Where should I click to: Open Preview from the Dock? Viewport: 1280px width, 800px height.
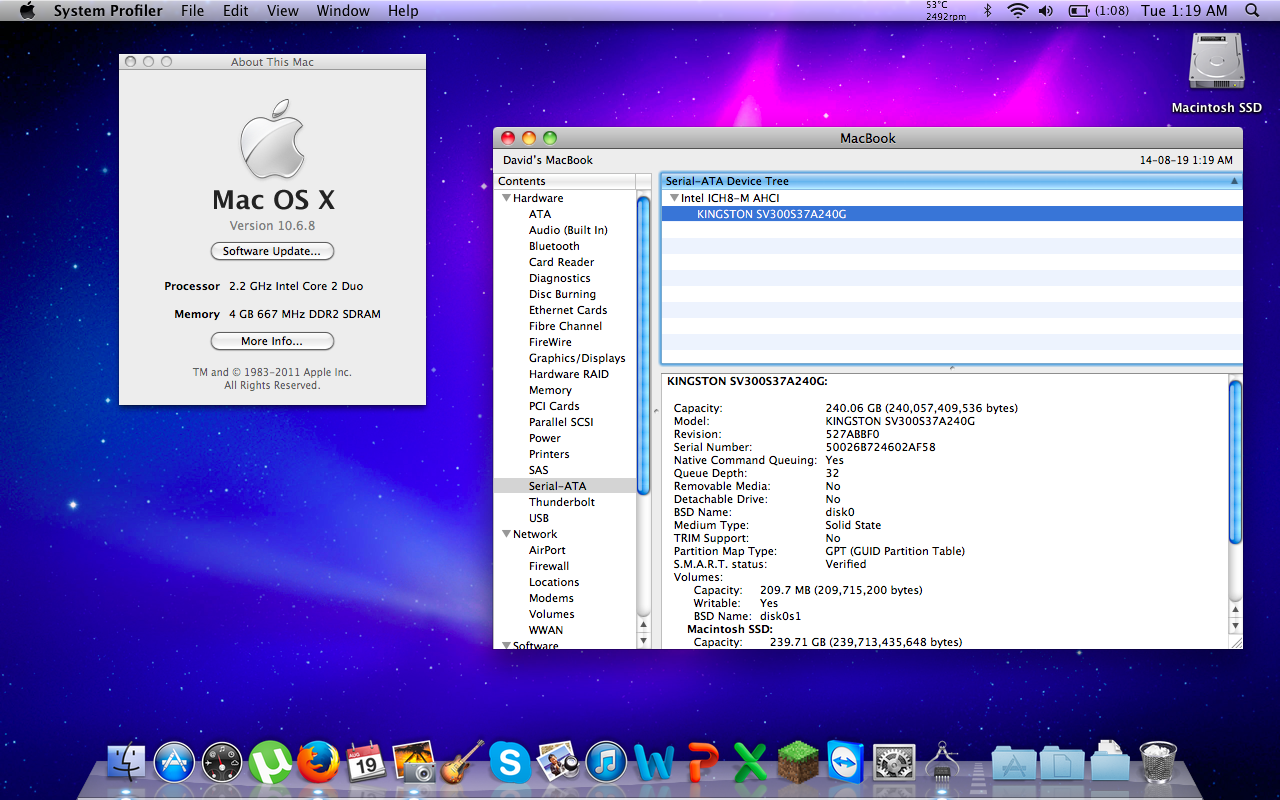558,762
